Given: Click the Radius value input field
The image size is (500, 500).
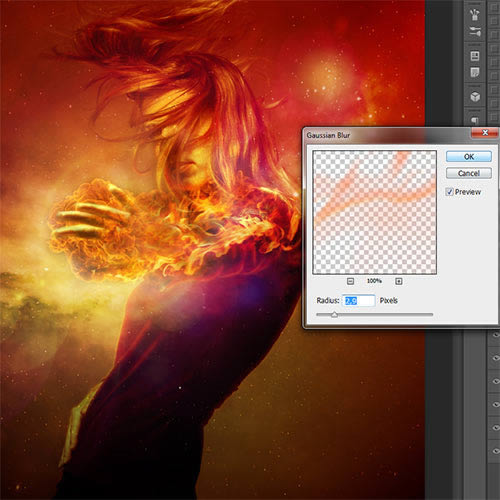Looking at the screenshot, I should tap(358, 301).
